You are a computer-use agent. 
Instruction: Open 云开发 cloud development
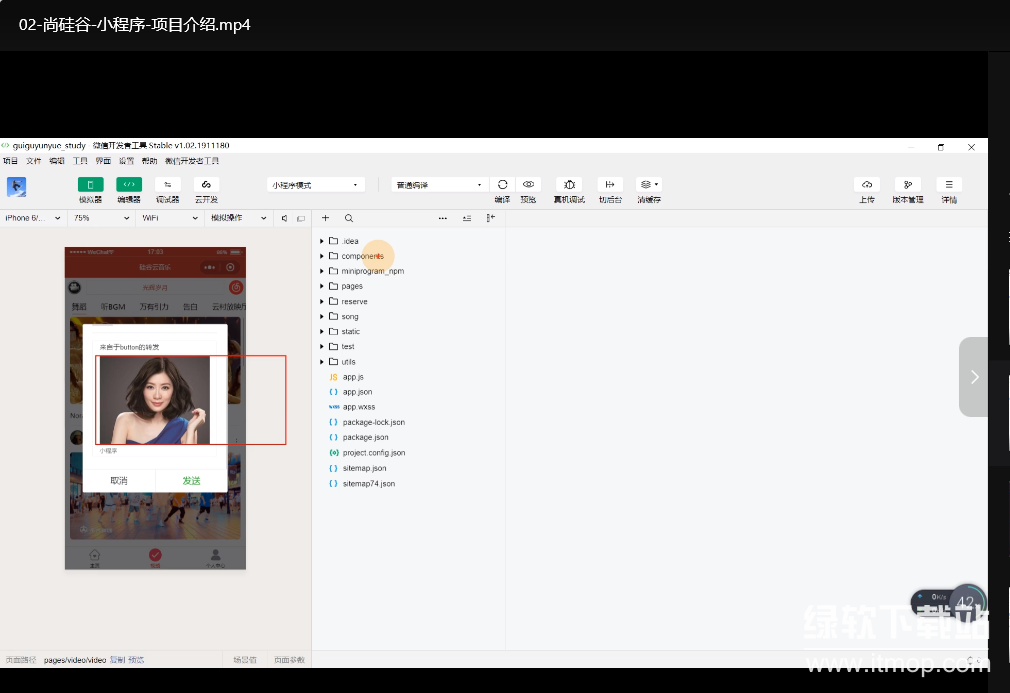click(x=206, y=185)
